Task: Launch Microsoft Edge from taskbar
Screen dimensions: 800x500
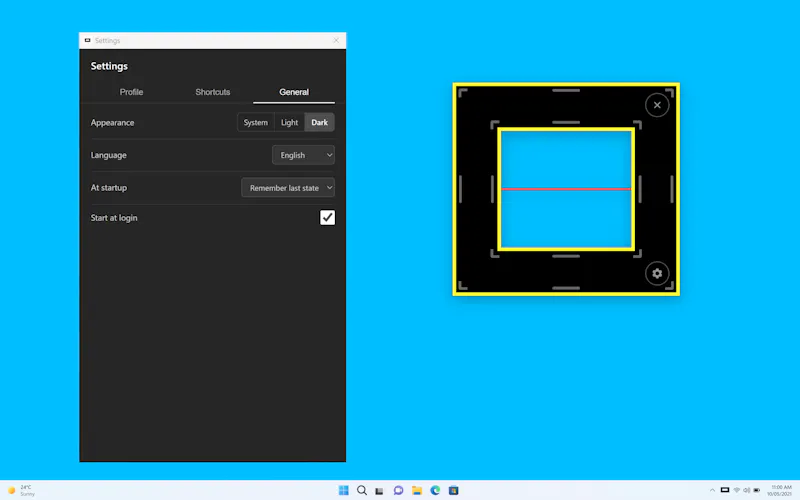Action: (x=435, y=490)
